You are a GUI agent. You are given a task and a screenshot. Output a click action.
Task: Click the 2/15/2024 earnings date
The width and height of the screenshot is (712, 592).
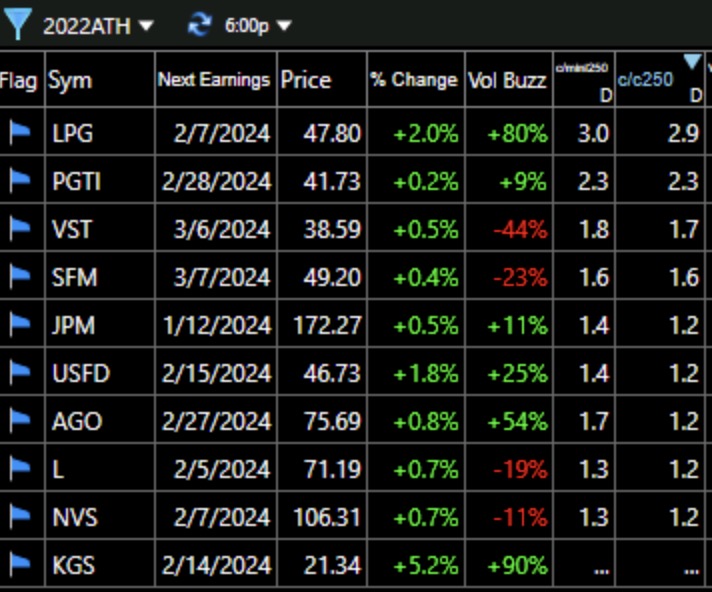[217, 374]
